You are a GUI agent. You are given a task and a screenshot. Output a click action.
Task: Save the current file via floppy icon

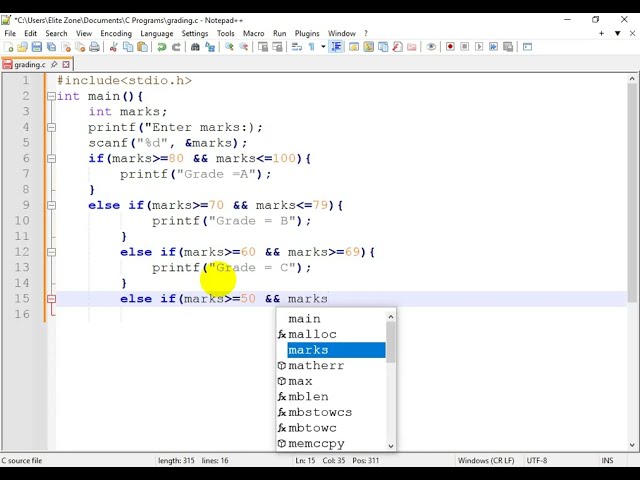[37, 47]
